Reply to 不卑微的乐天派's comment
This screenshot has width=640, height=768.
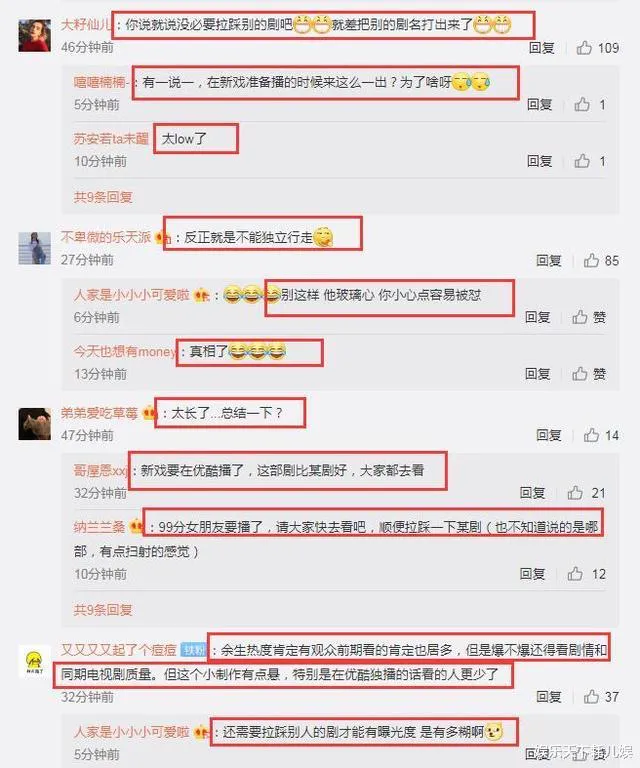548,260
